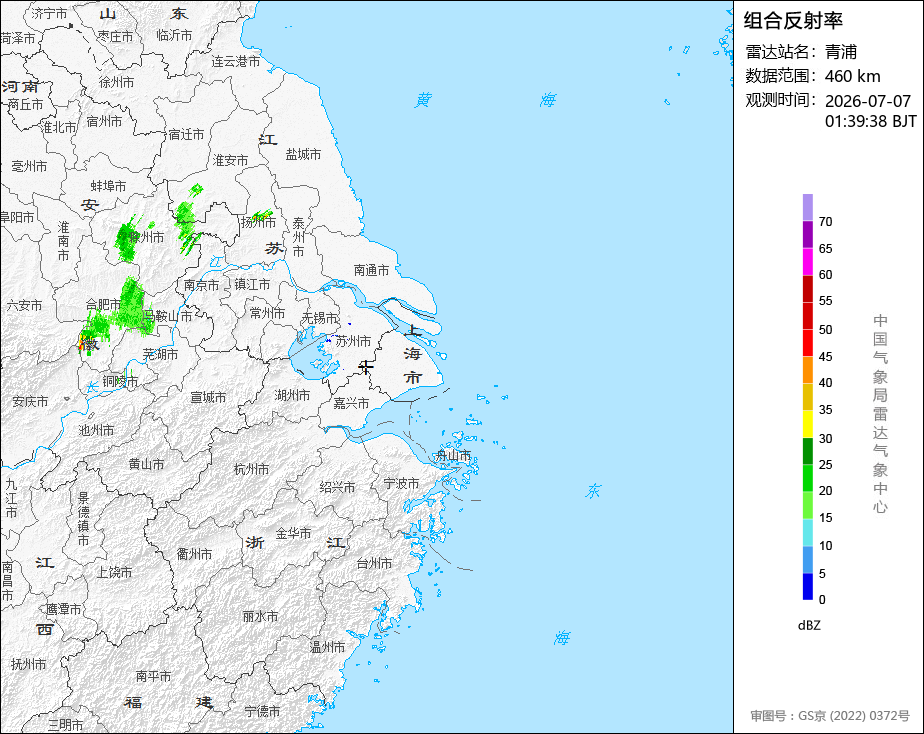Viewport: 924px width, 734px height.
Task: Click the magenta 60 dBZ legend swatch
Action: [x=808, y=262]
